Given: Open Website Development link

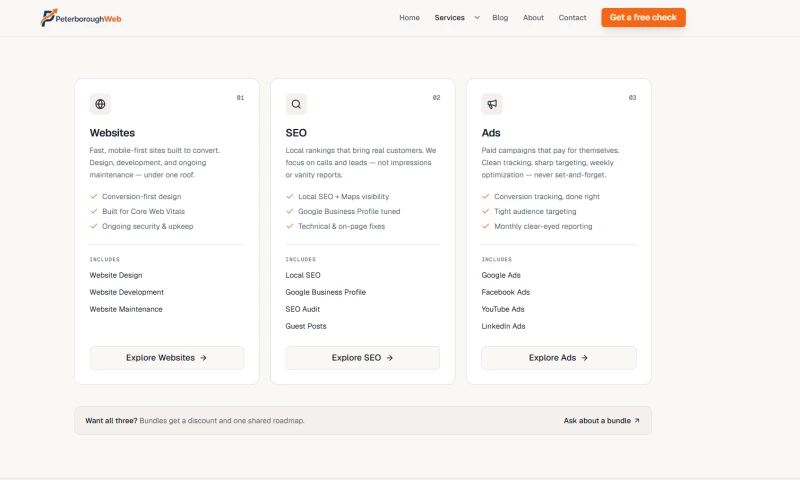Looking at the screenshot, I should tap(127, 292).
